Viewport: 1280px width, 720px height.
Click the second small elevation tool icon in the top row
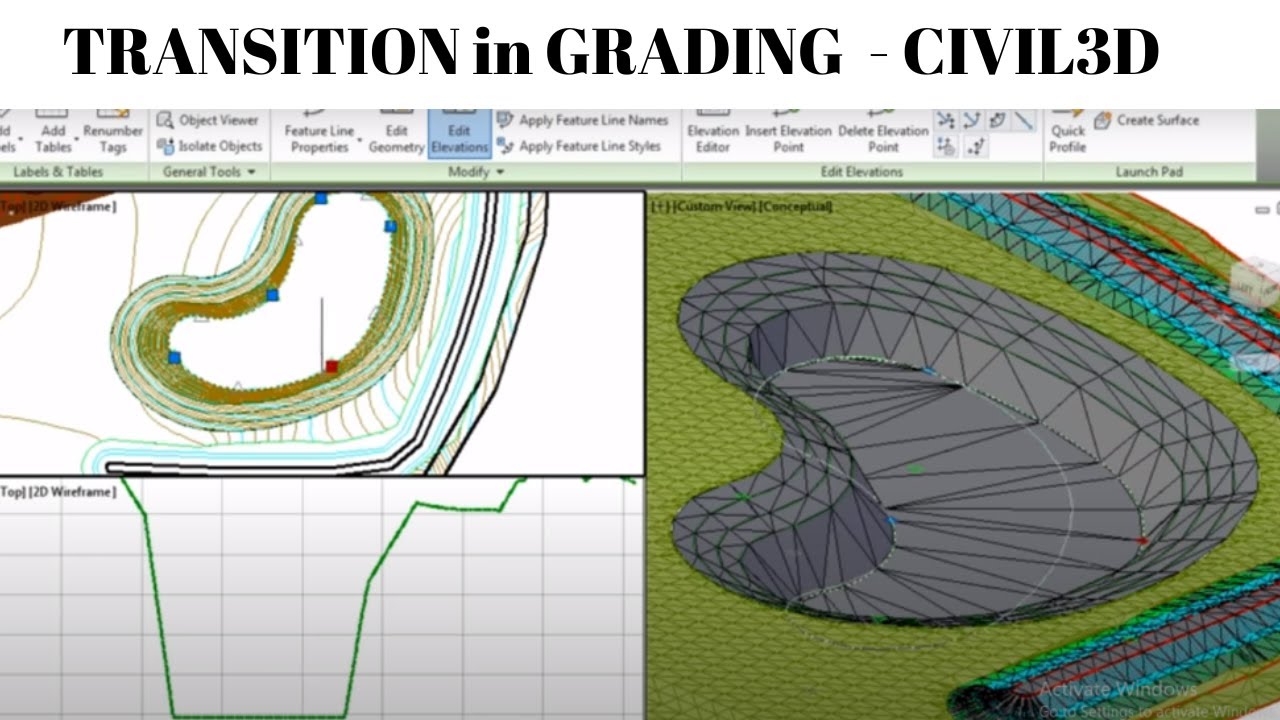971,121
